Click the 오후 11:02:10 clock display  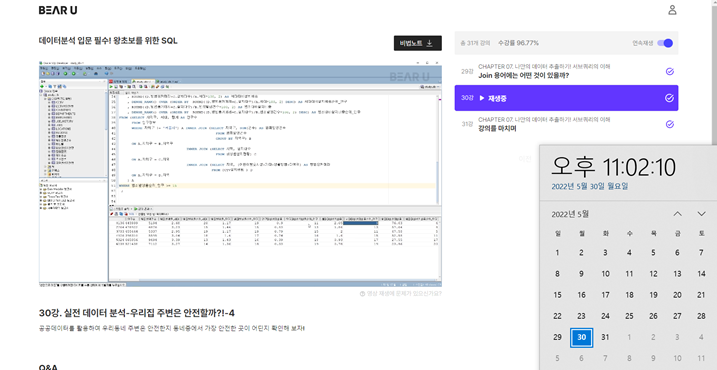click(613, 167)
